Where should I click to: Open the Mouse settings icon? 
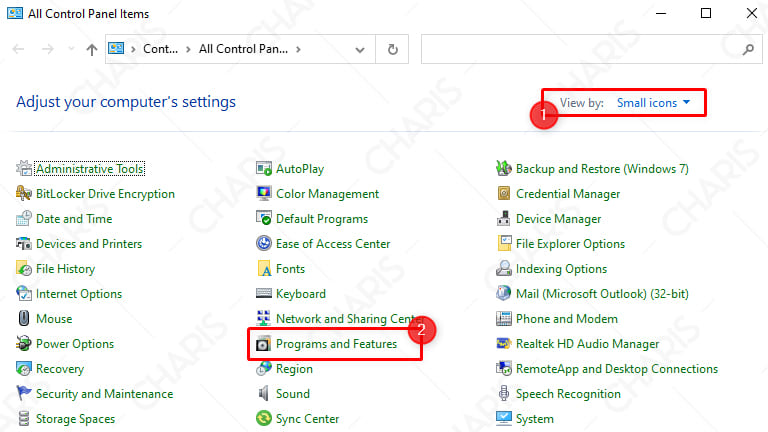24,318
